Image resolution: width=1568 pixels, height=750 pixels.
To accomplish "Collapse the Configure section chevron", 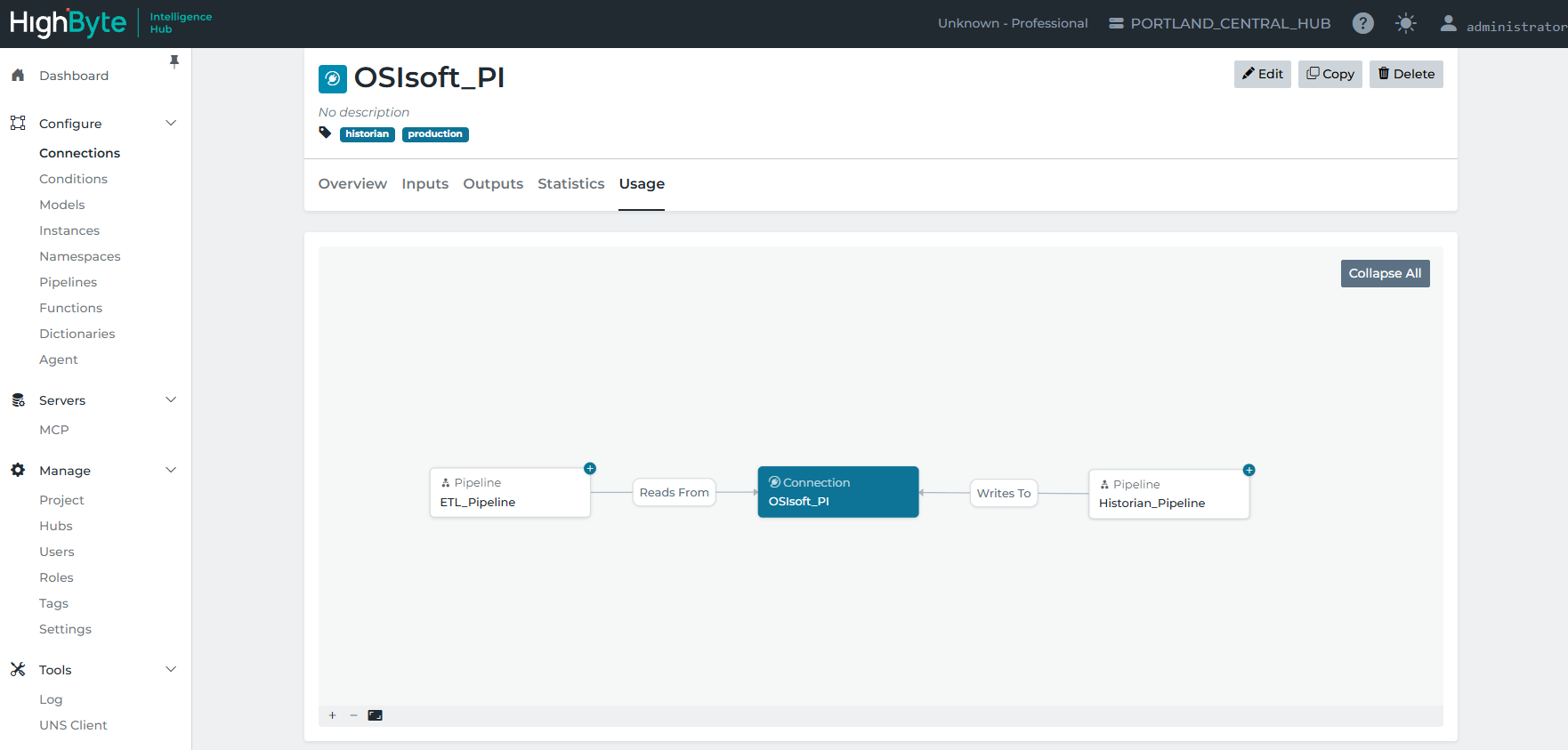I will coord(171,123).
